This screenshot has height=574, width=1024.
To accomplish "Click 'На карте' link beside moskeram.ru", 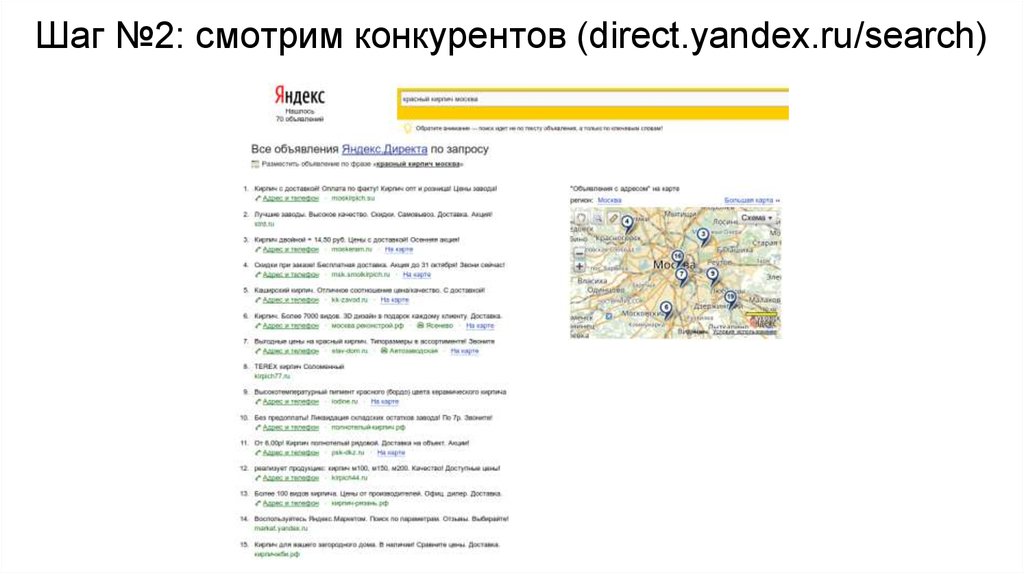I will click(x=398, y=249).
